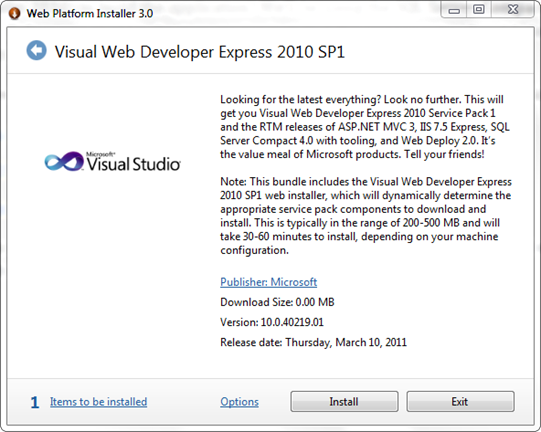The height and width of the screenshot is (432, 541).
Task: Click the Visual Web Developer Express 2010 SP1 heading
Action: [200, 52]
